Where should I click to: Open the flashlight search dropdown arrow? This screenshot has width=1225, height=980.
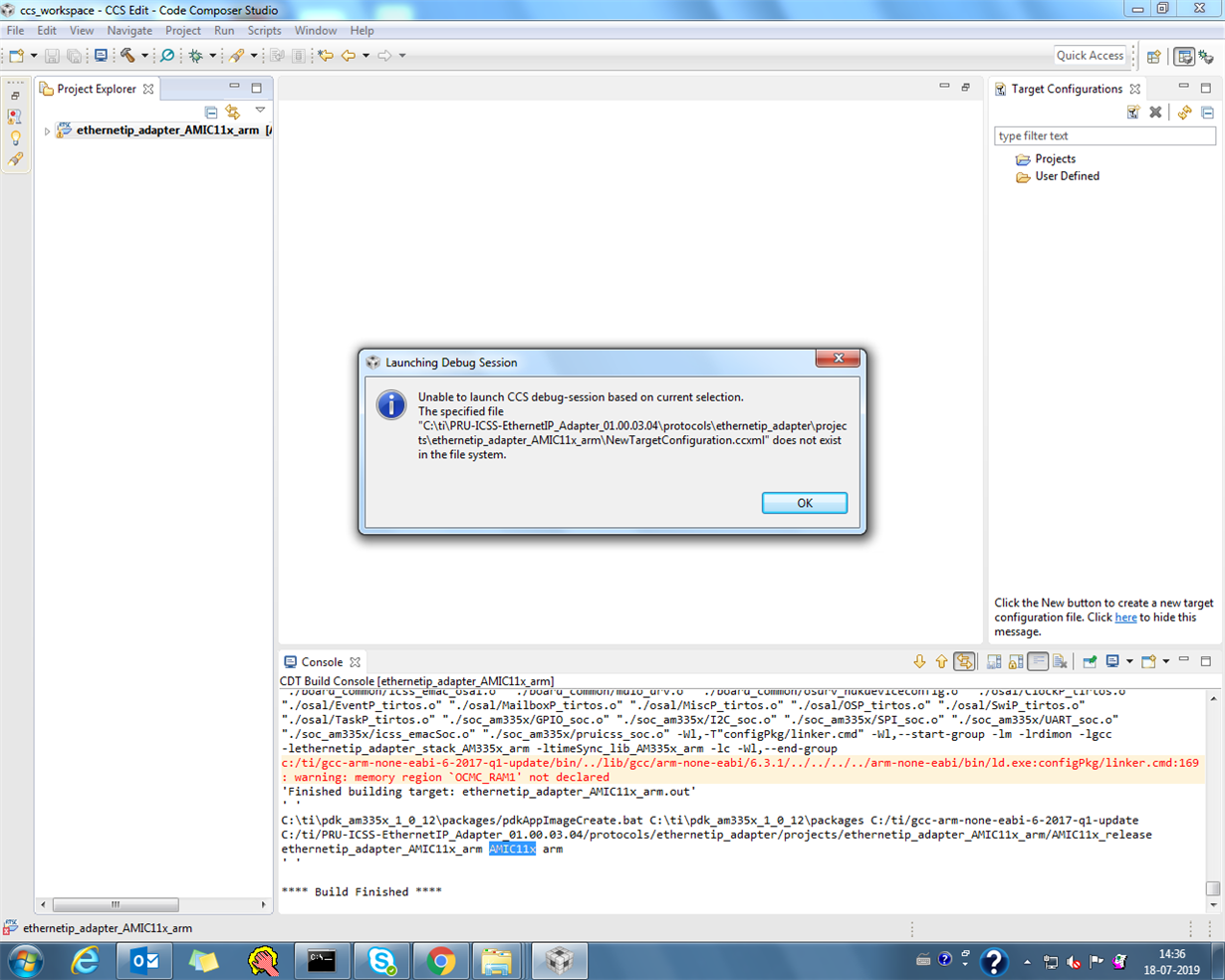click(253, 56)
